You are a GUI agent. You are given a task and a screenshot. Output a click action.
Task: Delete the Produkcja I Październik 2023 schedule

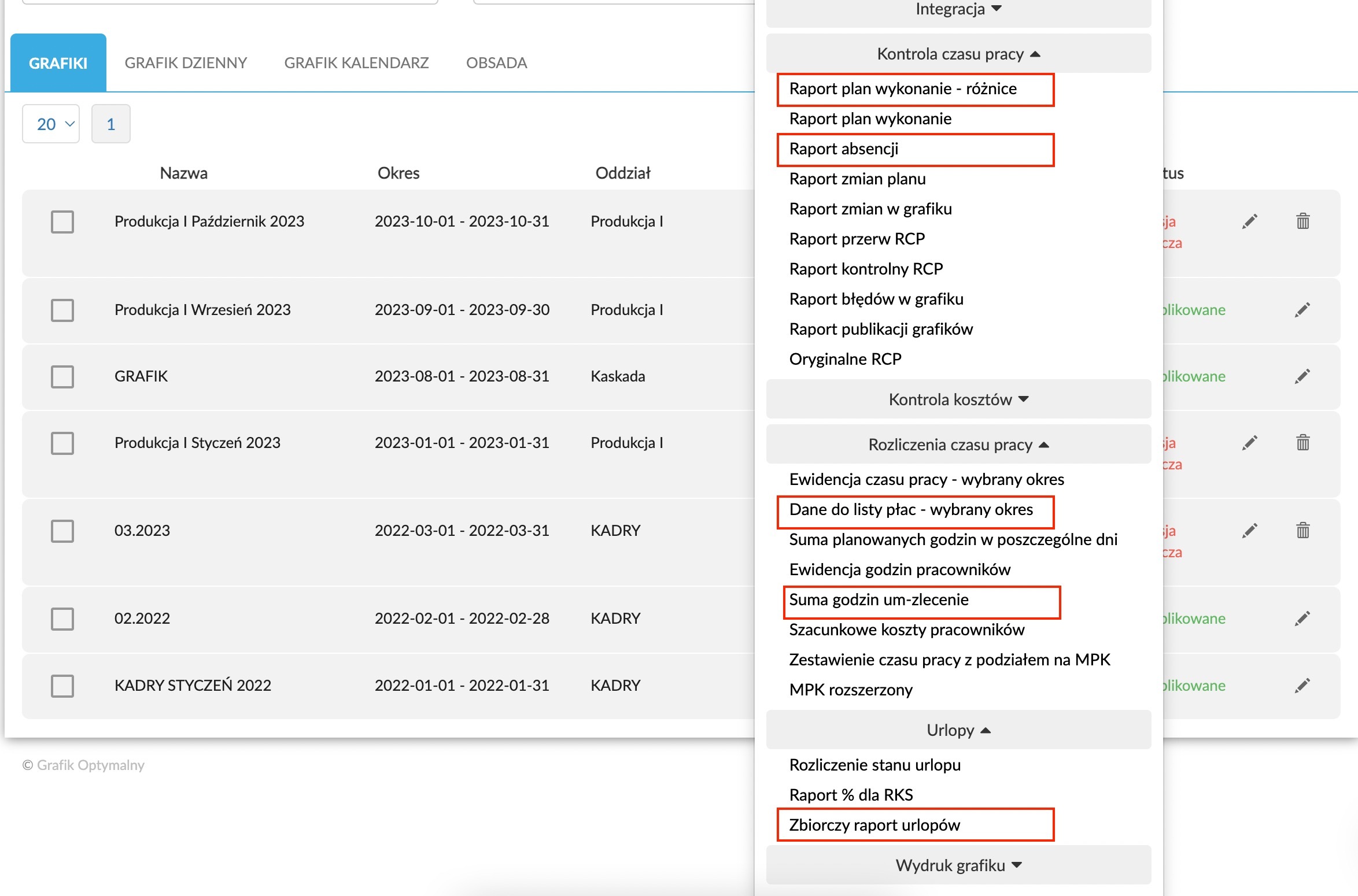coord(1302,221)
